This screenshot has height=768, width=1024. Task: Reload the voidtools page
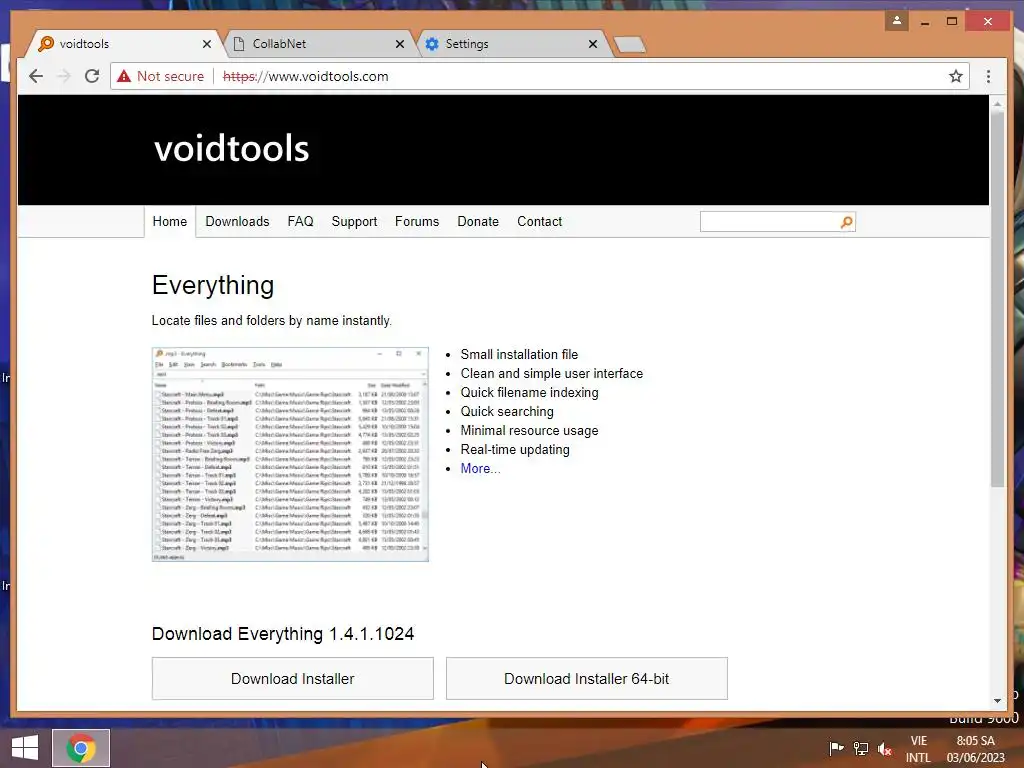(92, 76)
